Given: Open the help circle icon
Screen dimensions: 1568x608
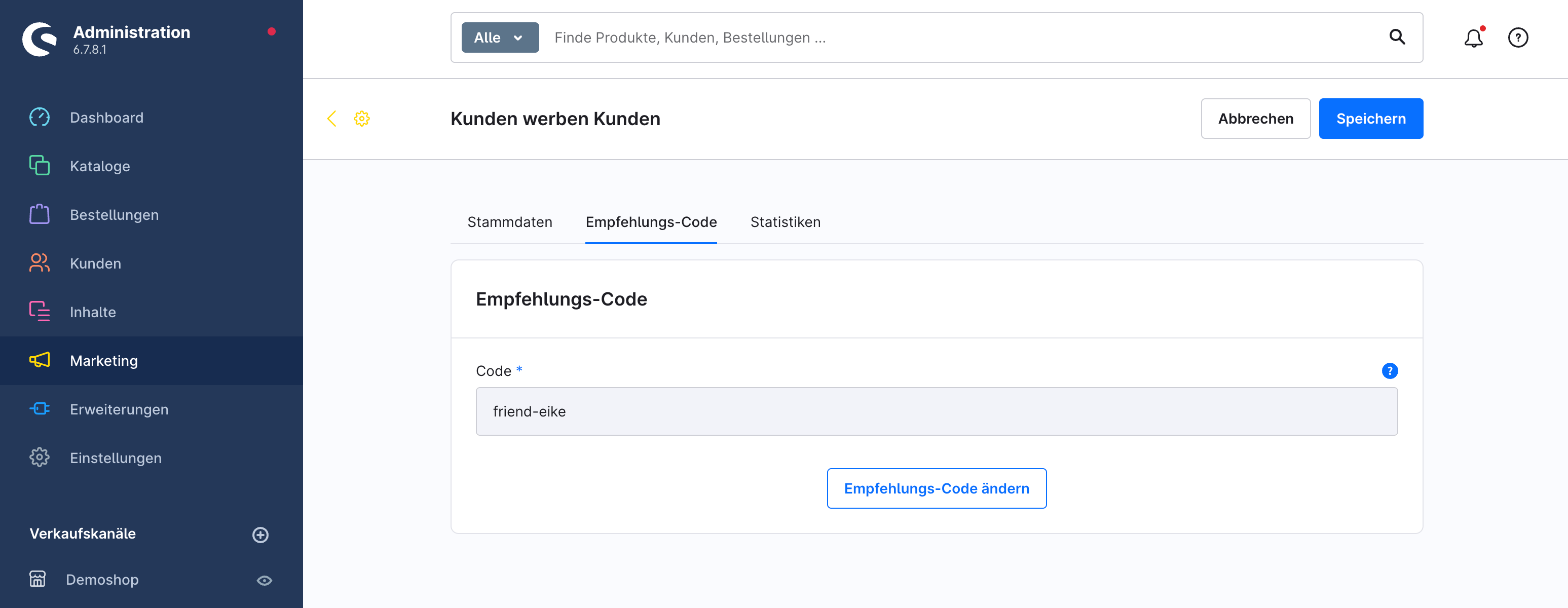Looking at the screenshot, I should pos(1517,37).
